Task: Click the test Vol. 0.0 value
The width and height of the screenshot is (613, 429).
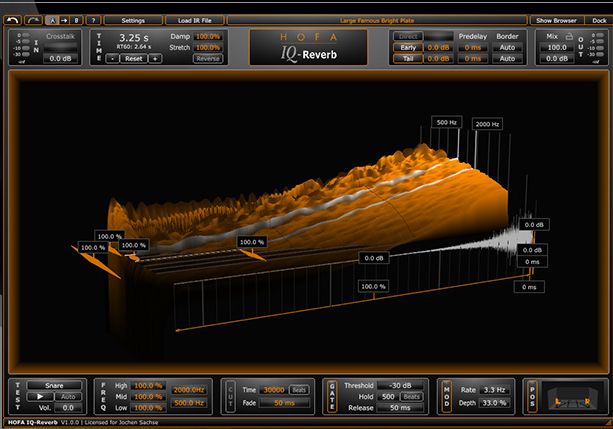Action: (68, 407)
